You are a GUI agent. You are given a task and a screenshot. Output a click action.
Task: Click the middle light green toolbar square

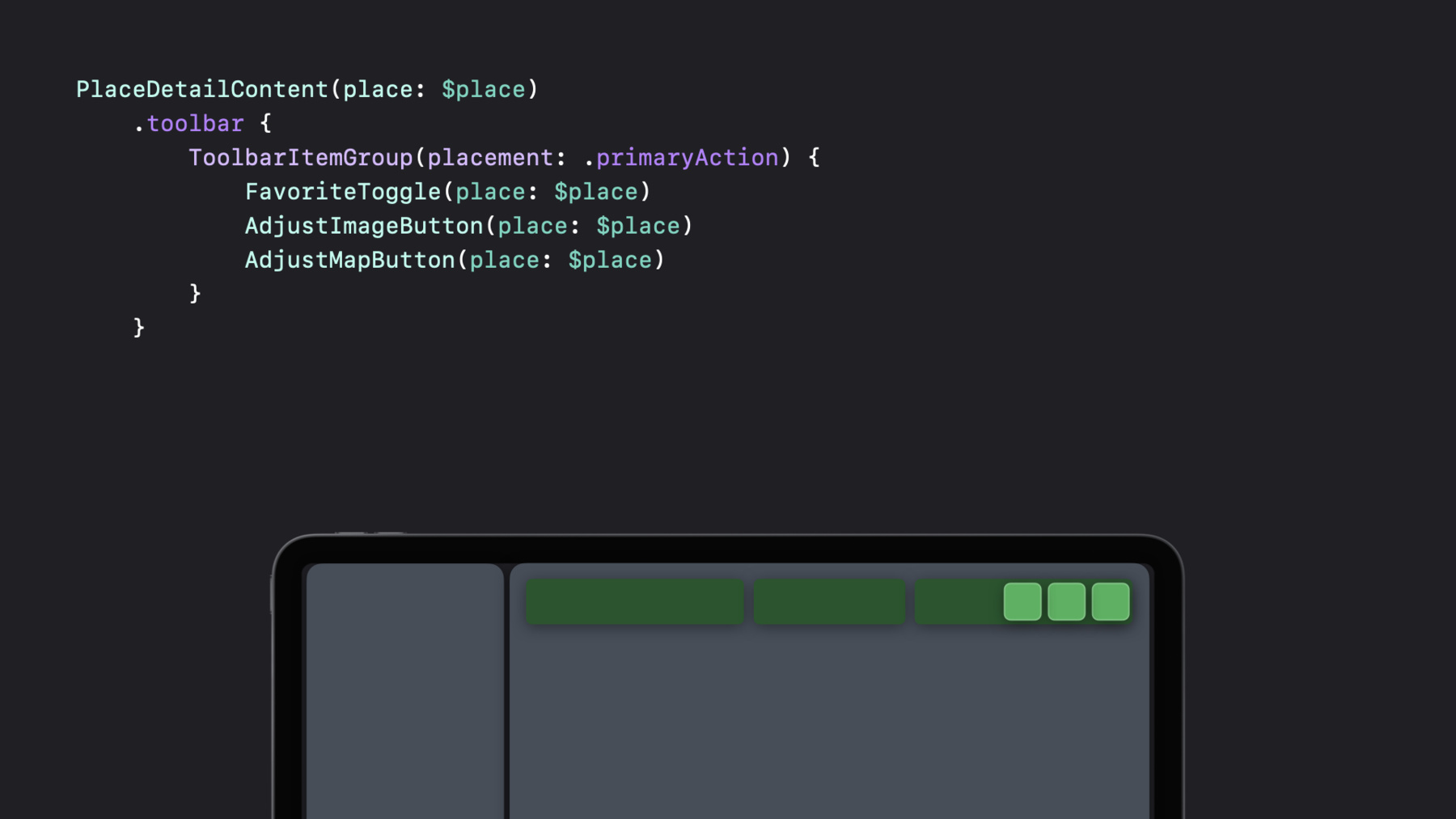1066,601
